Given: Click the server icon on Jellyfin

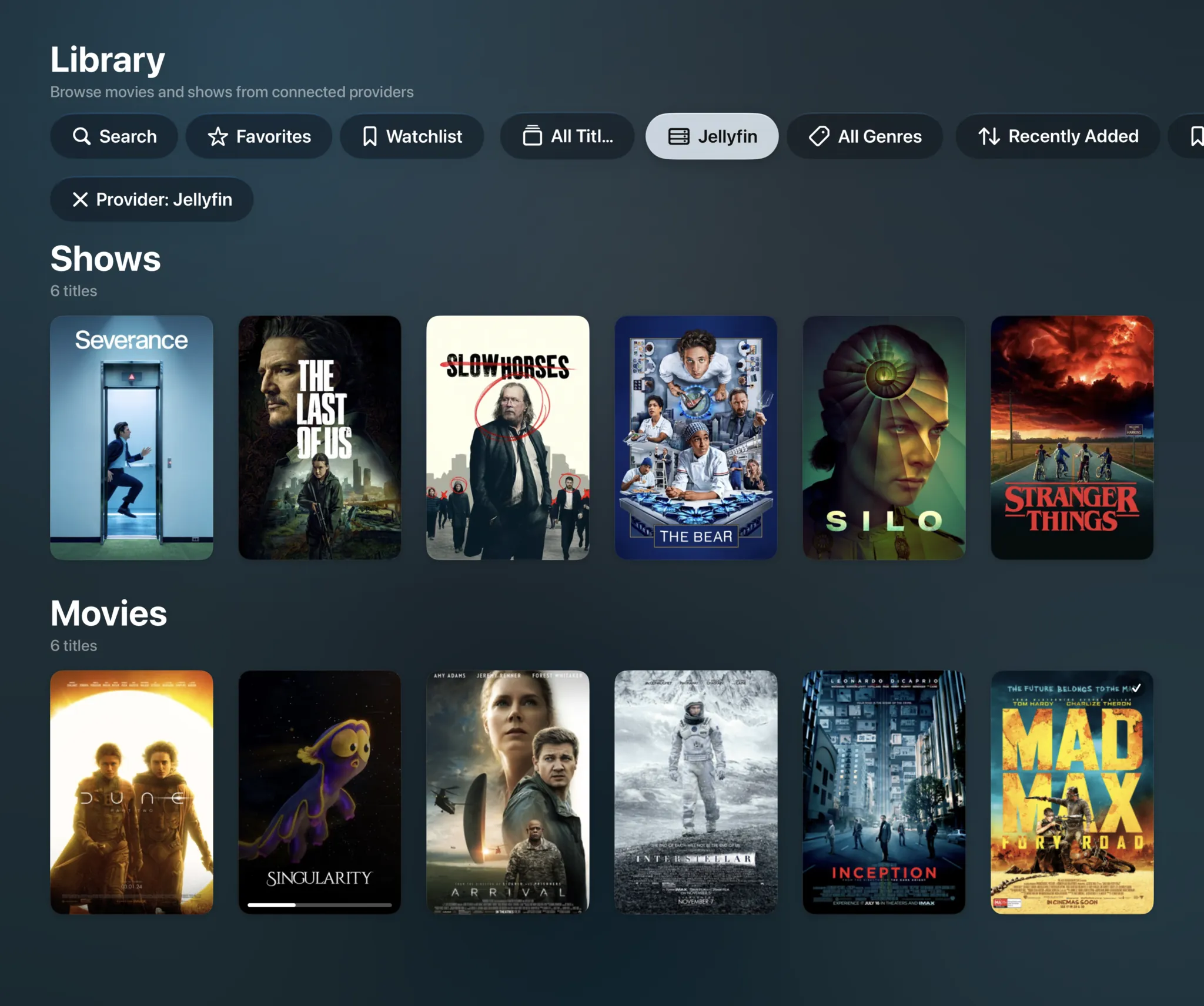Looking at the screenshot, I should (679, 136).
